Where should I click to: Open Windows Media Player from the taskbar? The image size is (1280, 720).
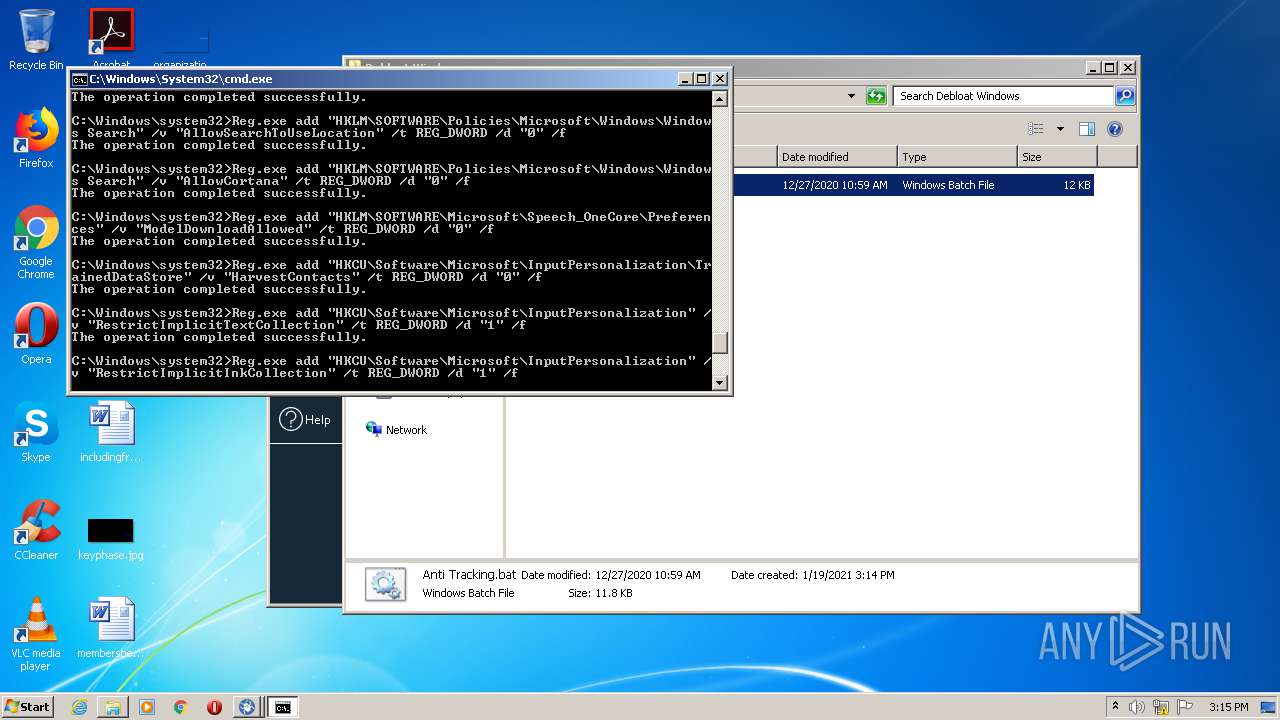click(147, 707)
